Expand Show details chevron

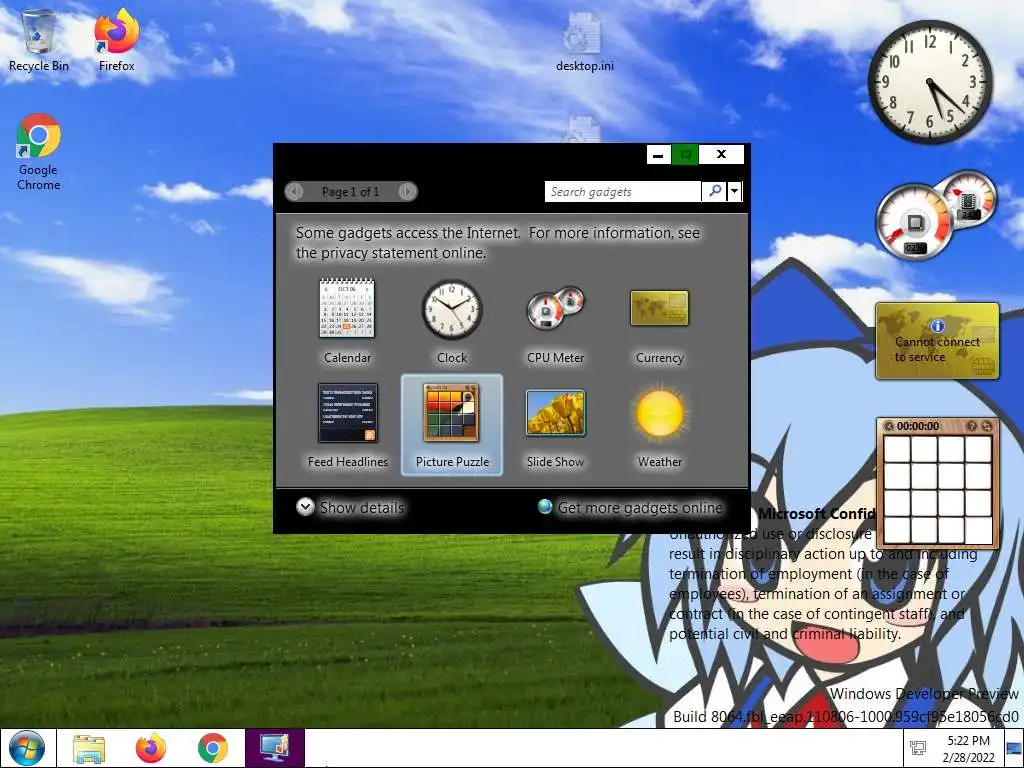[x=305, y=507]
